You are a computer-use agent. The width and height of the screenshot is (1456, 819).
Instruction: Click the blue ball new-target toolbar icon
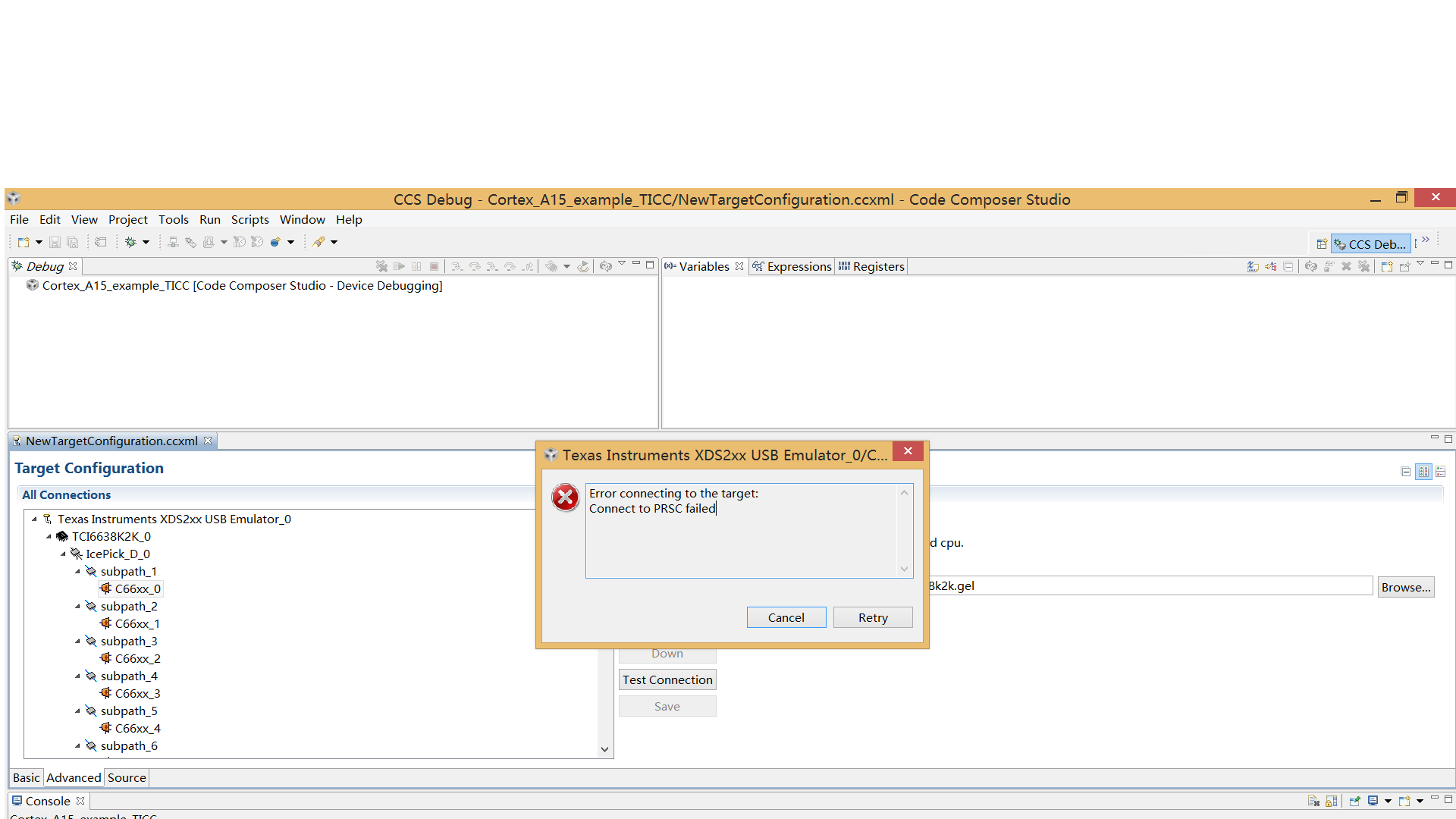point(275,243)
